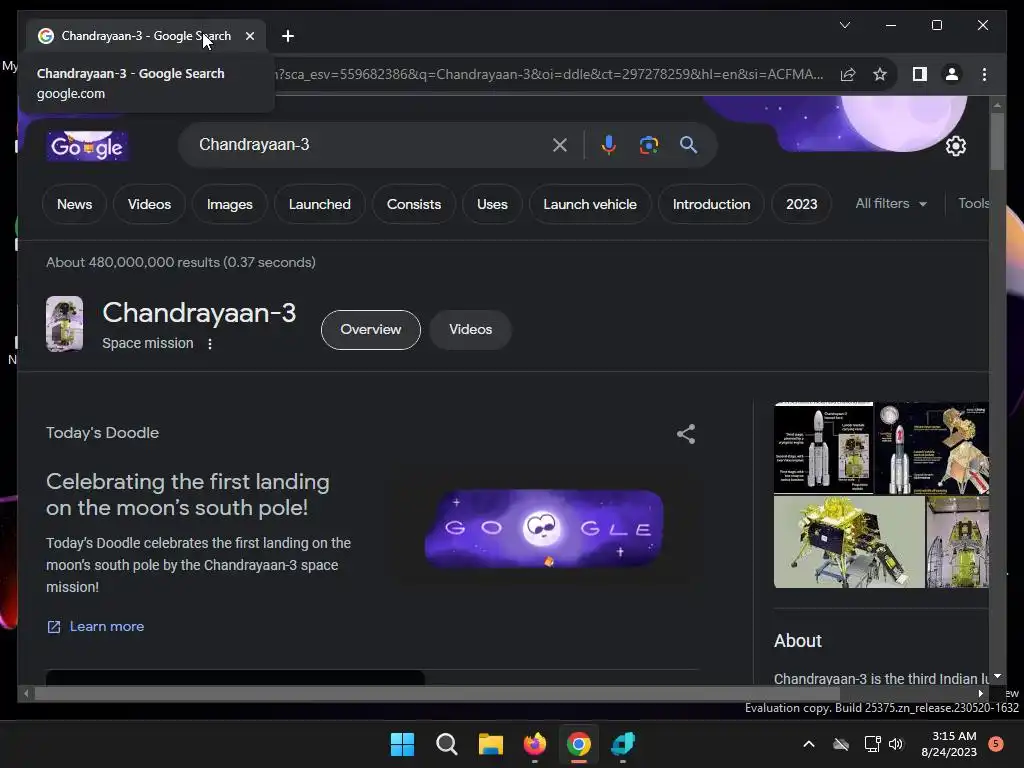Clear the search box text
This screenshot has height=768, width=1024.
pyautogui.click(x=560, y=145)
